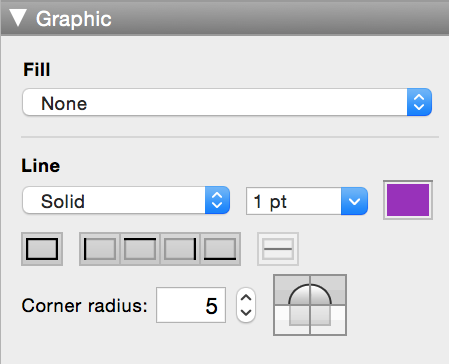This screenshot has width=449, height=364.
Task: Click the 1 pt line width arrow
Action: click(x=354, y=201)
